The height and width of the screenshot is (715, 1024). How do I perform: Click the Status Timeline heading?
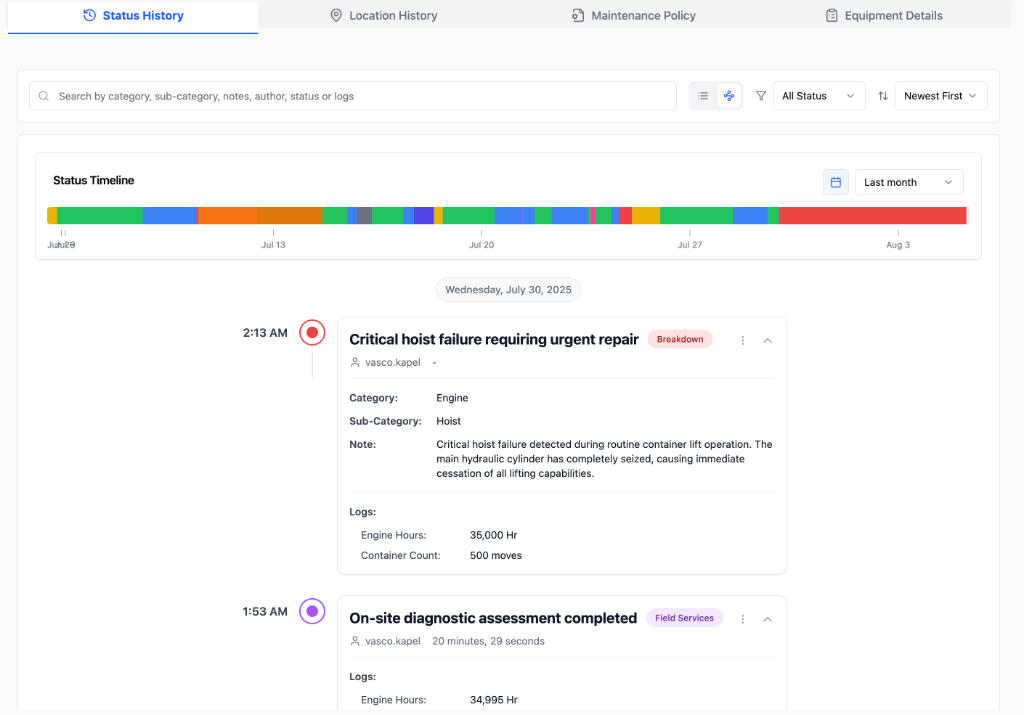tap(93, 180)
